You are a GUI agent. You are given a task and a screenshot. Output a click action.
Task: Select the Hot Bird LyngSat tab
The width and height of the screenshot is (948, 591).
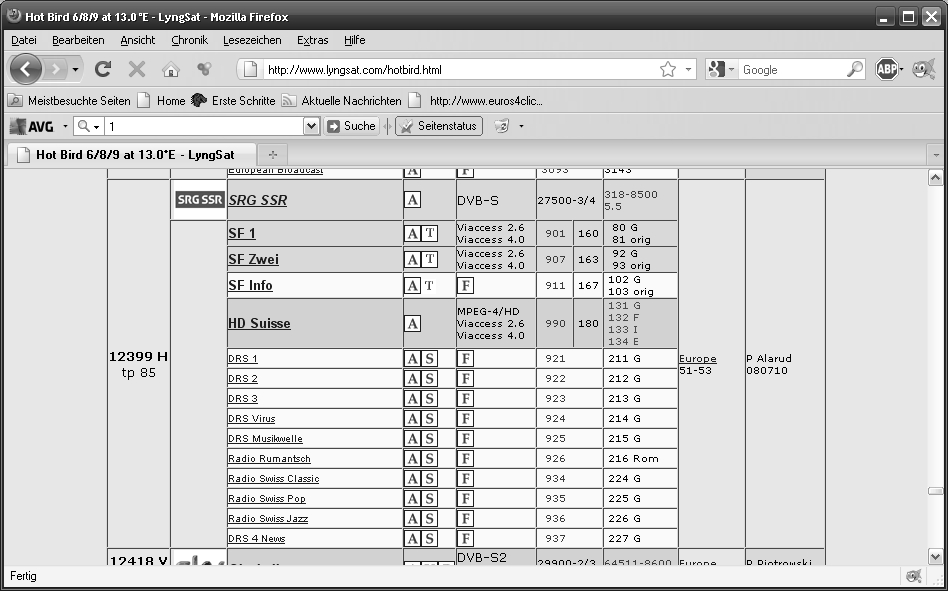pyautogui.click(x=131, y=155)
